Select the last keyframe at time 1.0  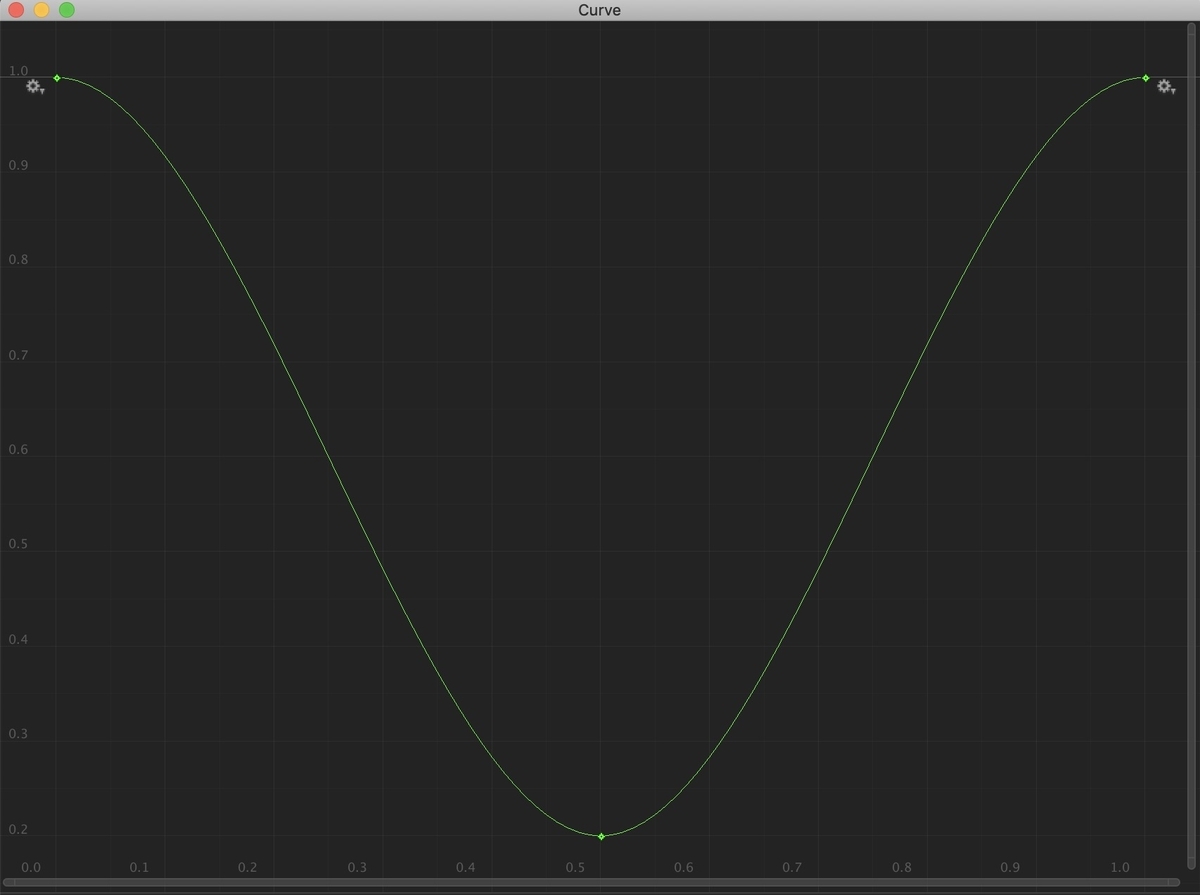[x=1146, y=78]
